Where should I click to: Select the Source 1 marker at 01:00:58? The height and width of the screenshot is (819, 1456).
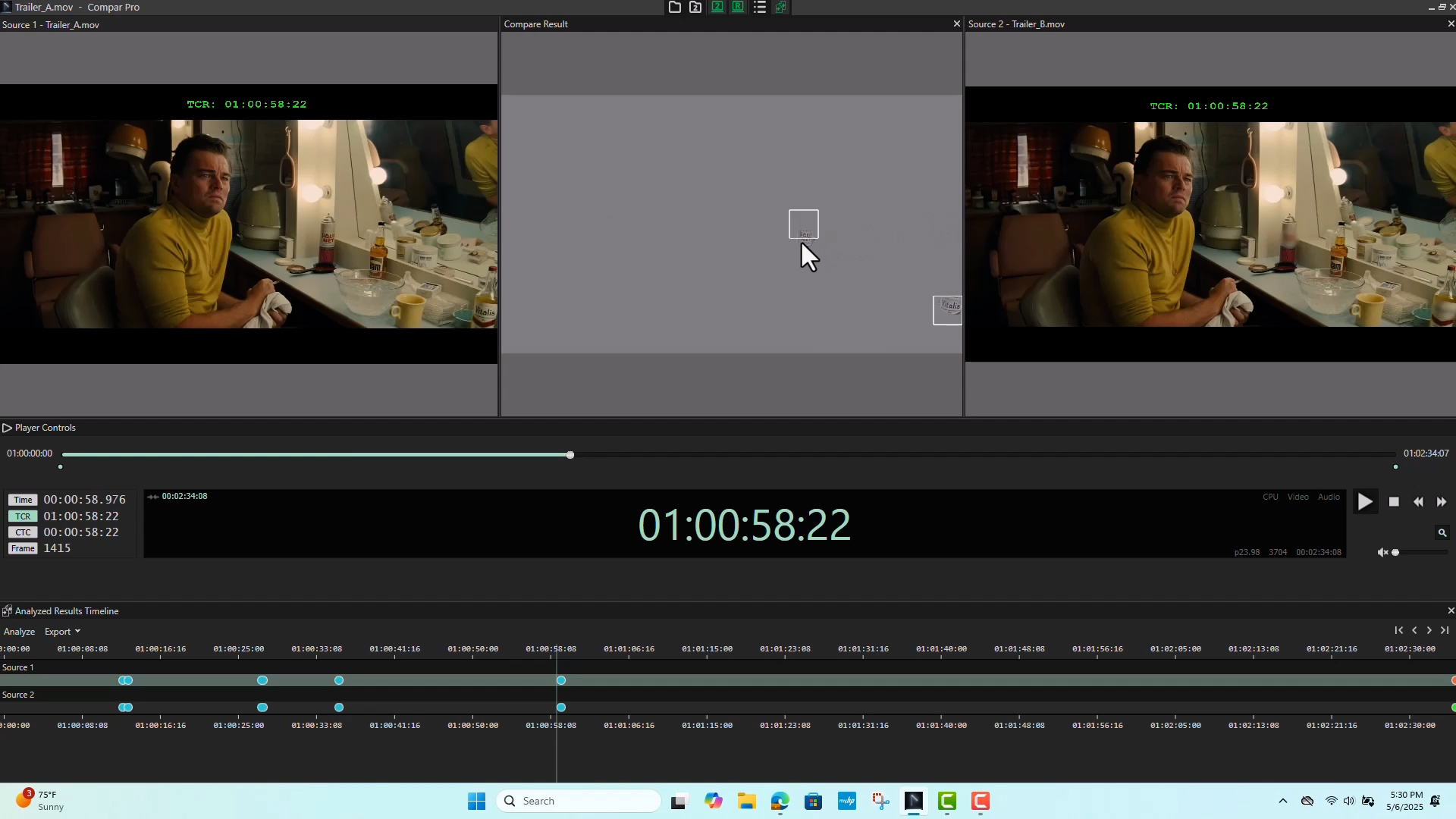click(561, 681)
